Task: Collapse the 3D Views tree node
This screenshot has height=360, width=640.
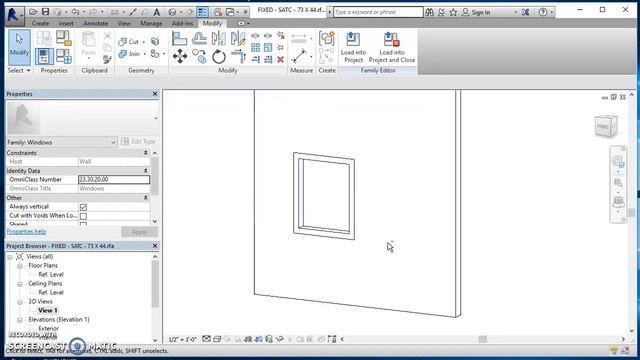Action: pos(19,302)
